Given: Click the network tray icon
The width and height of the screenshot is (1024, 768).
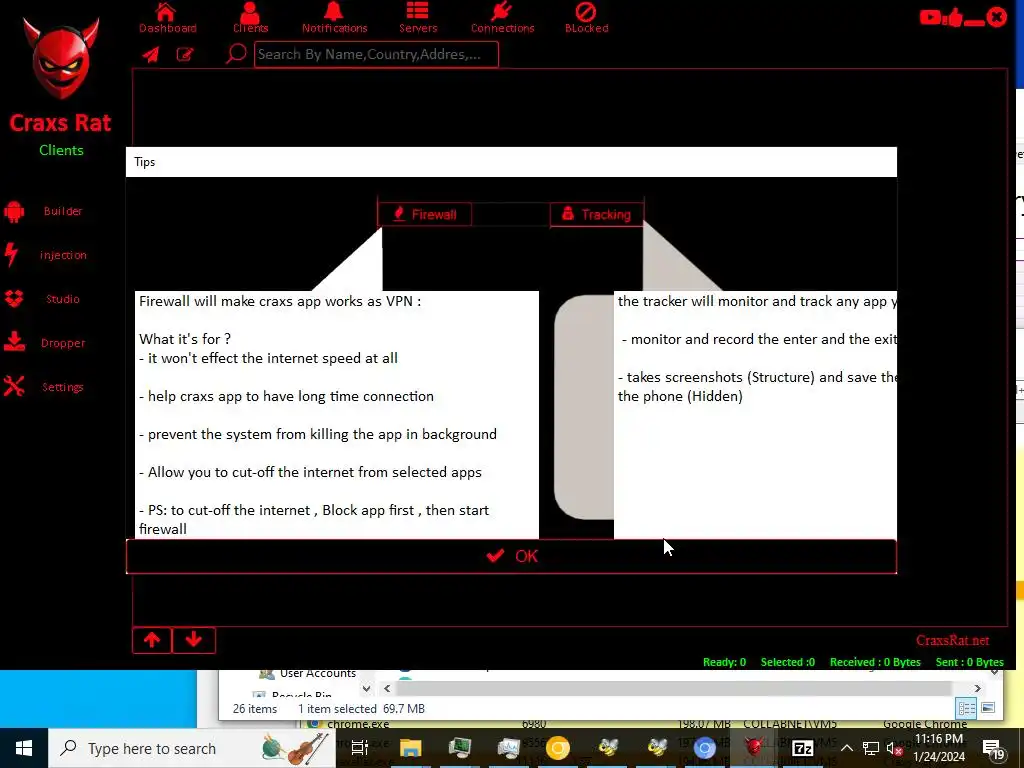Looking at the screenshot, I should 871,748.
